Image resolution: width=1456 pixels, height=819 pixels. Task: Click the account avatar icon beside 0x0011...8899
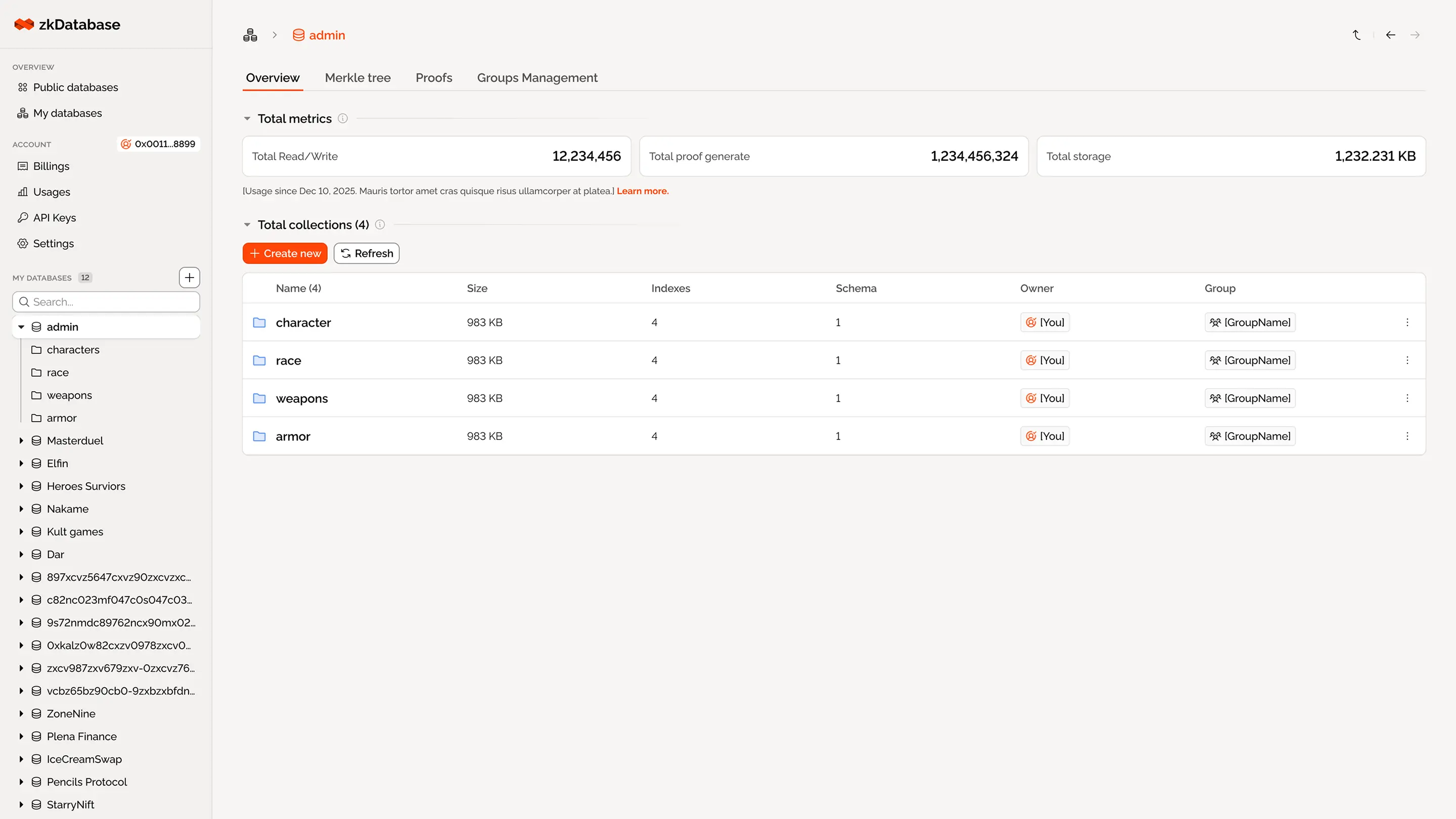(126, 144)
